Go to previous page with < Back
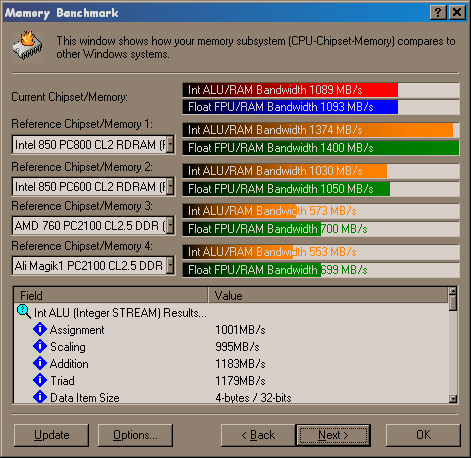 258,435
